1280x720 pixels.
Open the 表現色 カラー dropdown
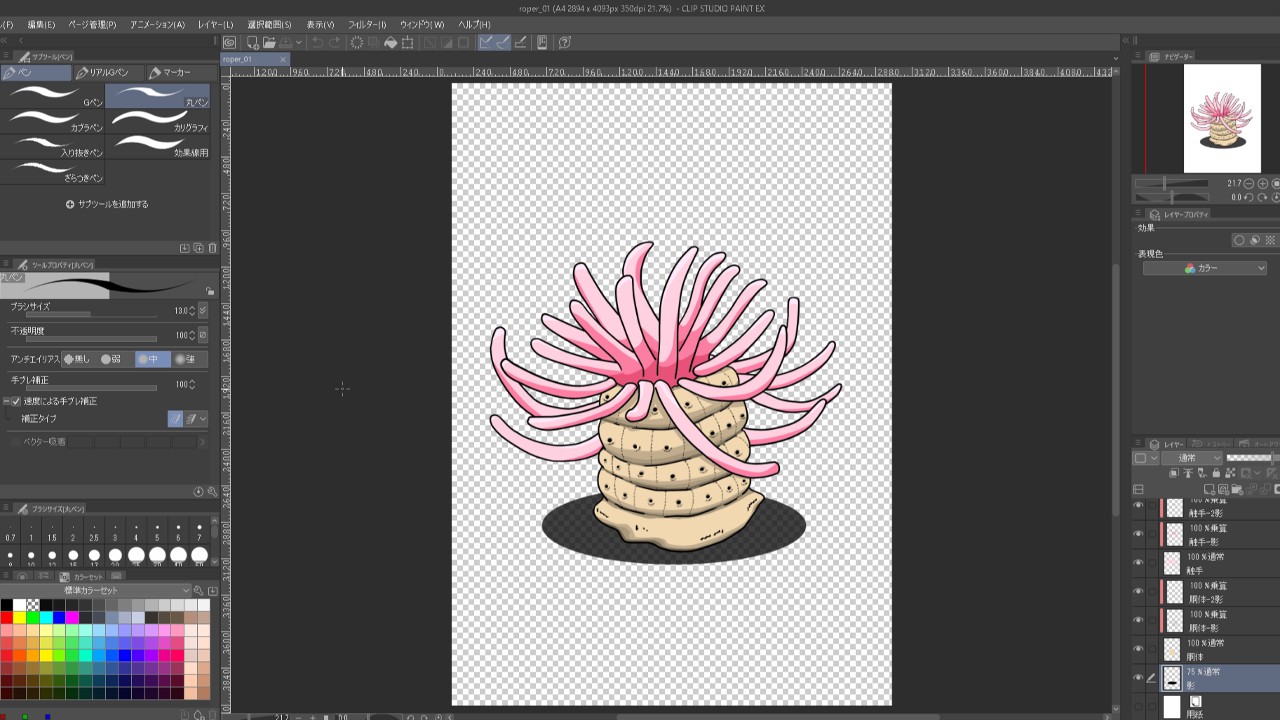[x=1205, y=268]
